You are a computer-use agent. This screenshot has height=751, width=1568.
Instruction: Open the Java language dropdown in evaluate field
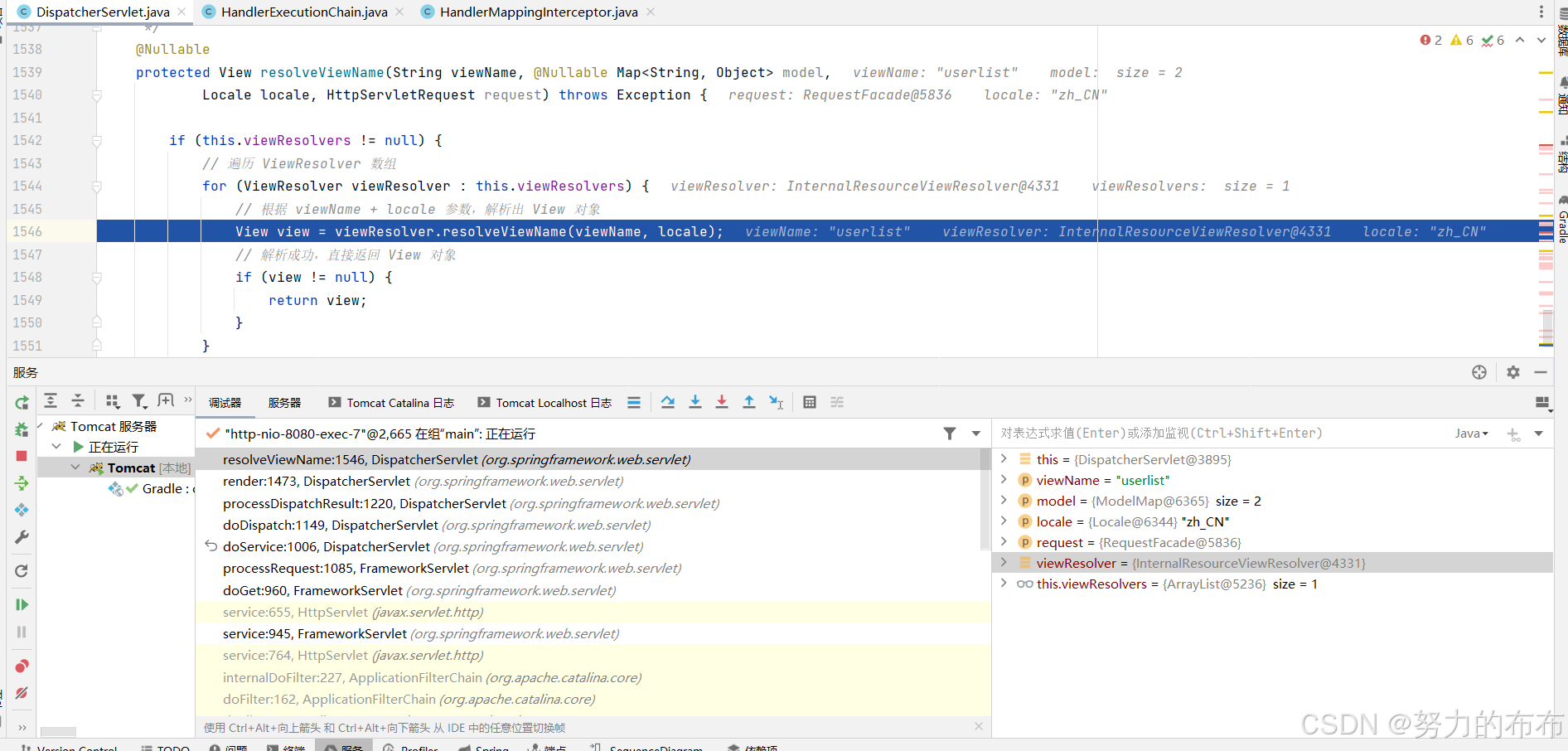(1472, 434)
